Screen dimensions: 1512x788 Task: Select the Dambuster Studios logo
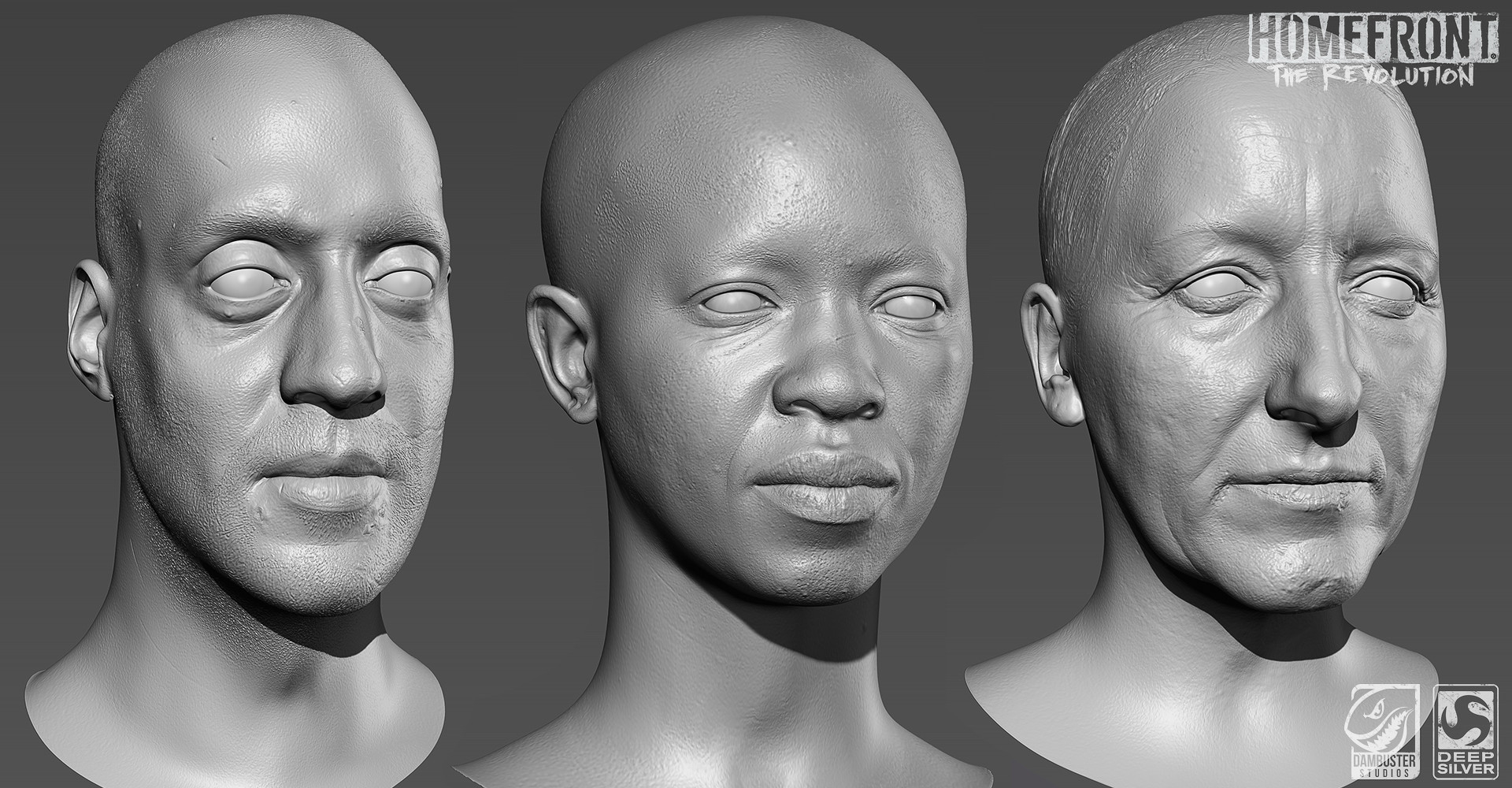pos(1384,733)
